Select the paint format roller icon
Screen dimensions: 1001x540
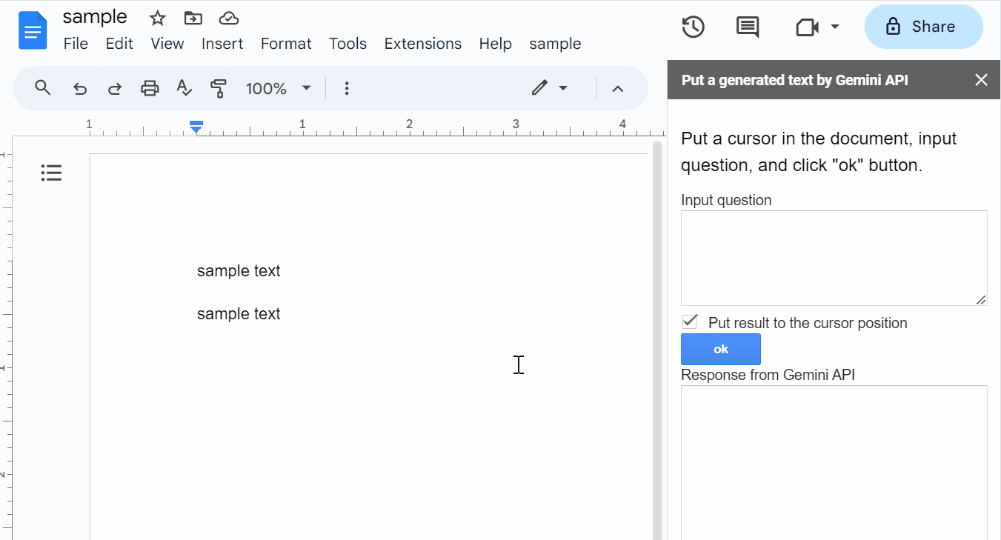[218, 88]
